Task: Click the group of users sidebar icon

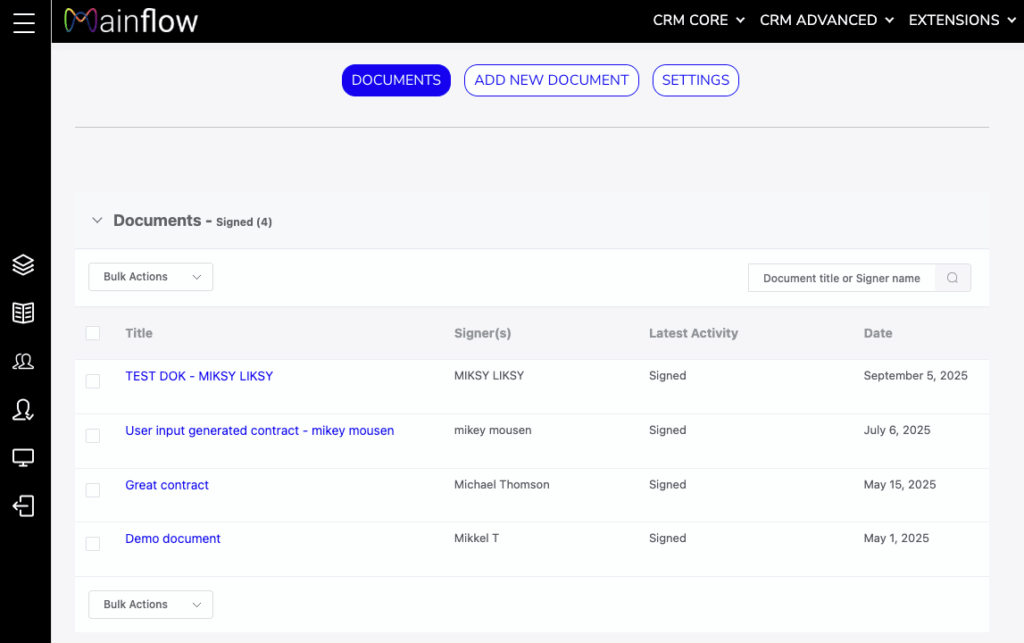Action: tap(23, 361)
